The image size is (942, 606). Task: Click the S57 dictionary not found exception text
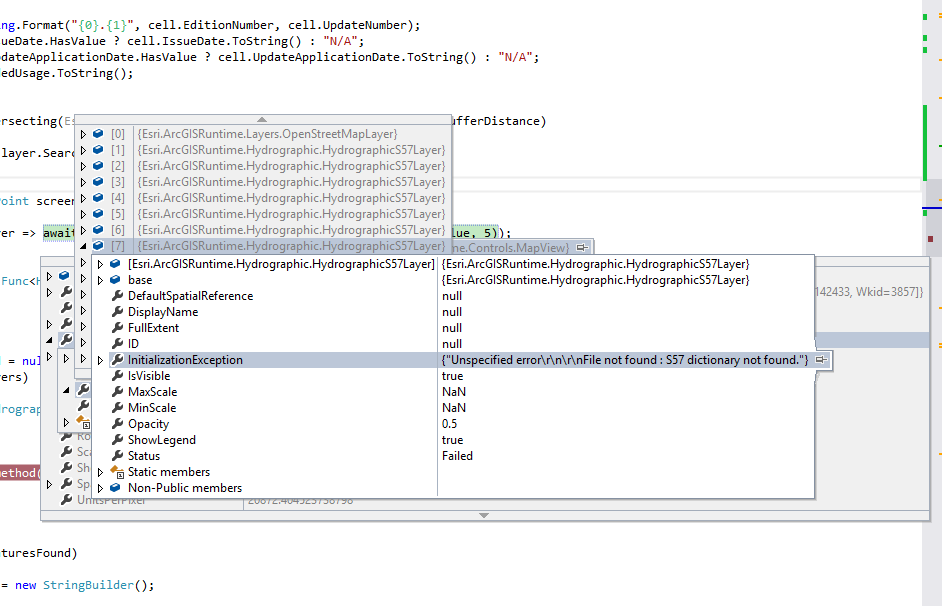[x=625, y=360]
